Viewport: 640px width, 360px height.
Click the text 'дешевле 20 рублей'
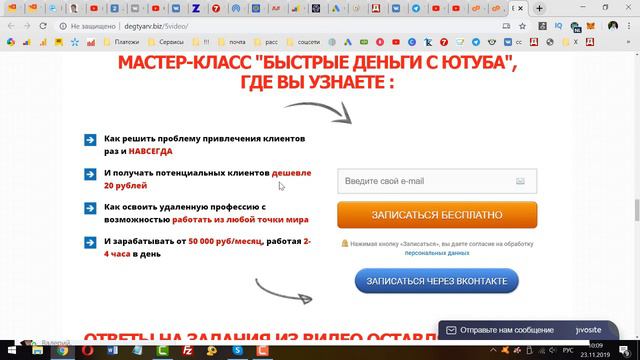pos(207,179)
